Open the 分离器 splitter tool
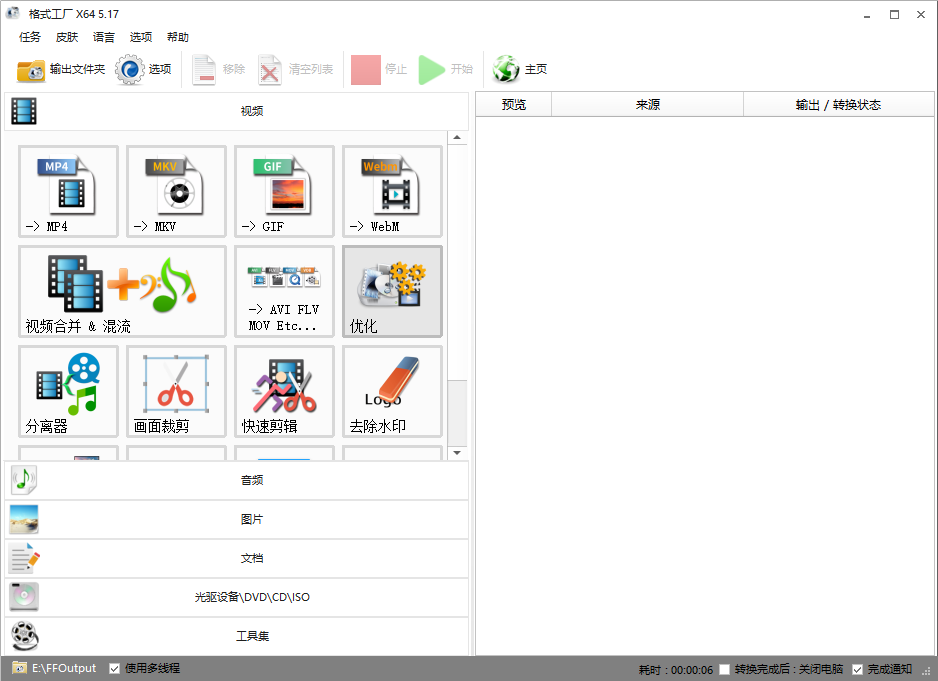Image resolution: width=938 pixels, height=681 pixels. click(x=68, y=391)
